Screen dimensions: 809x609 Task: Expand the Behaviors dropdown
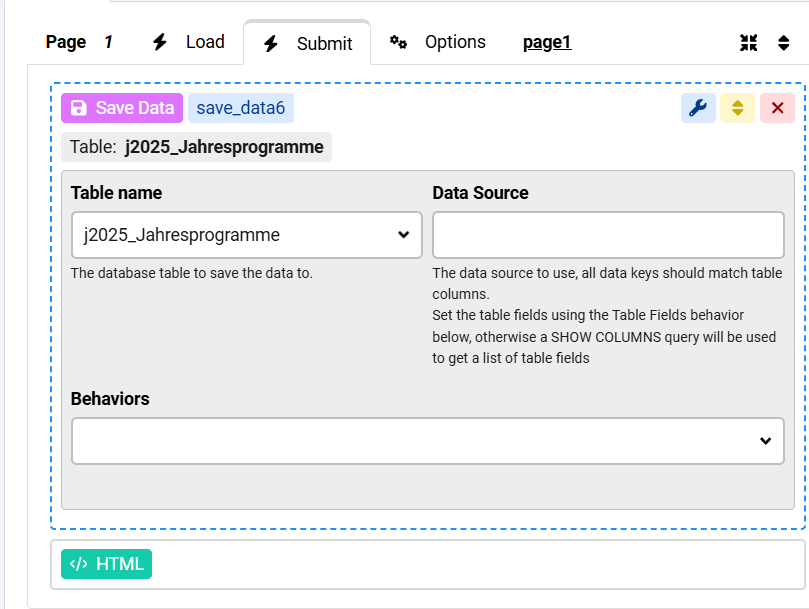click(428, 441)
